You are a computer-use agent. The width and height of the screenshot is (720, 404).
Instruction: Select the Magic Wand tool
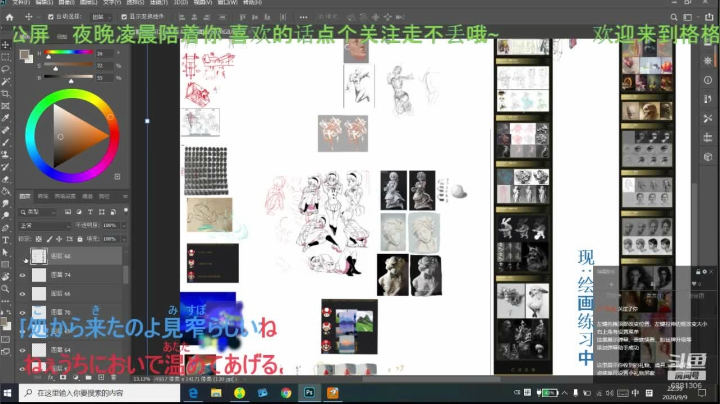tap(6, 81)
